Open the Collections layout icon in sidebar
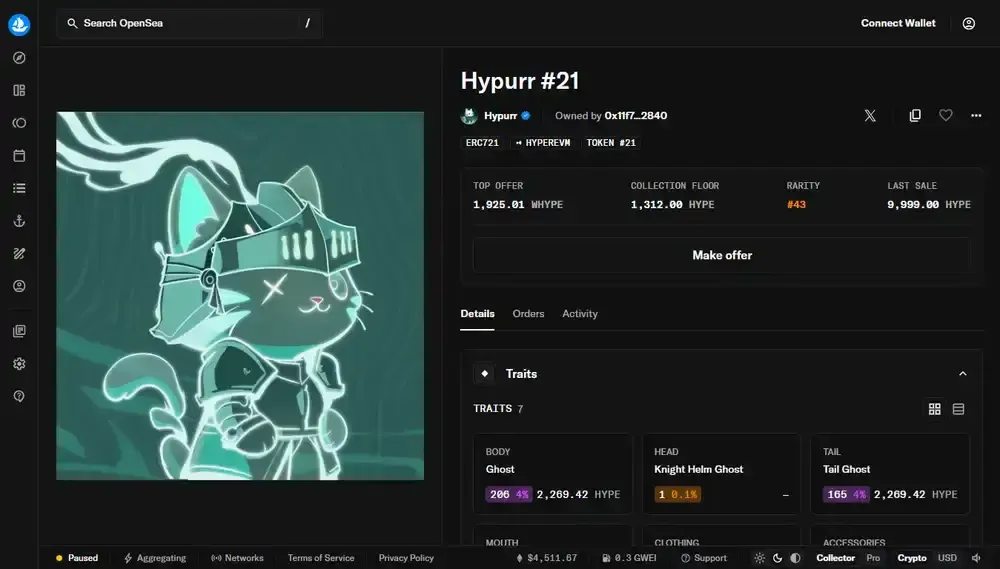The image size is (1000, 569). click(x=19, y=91)
